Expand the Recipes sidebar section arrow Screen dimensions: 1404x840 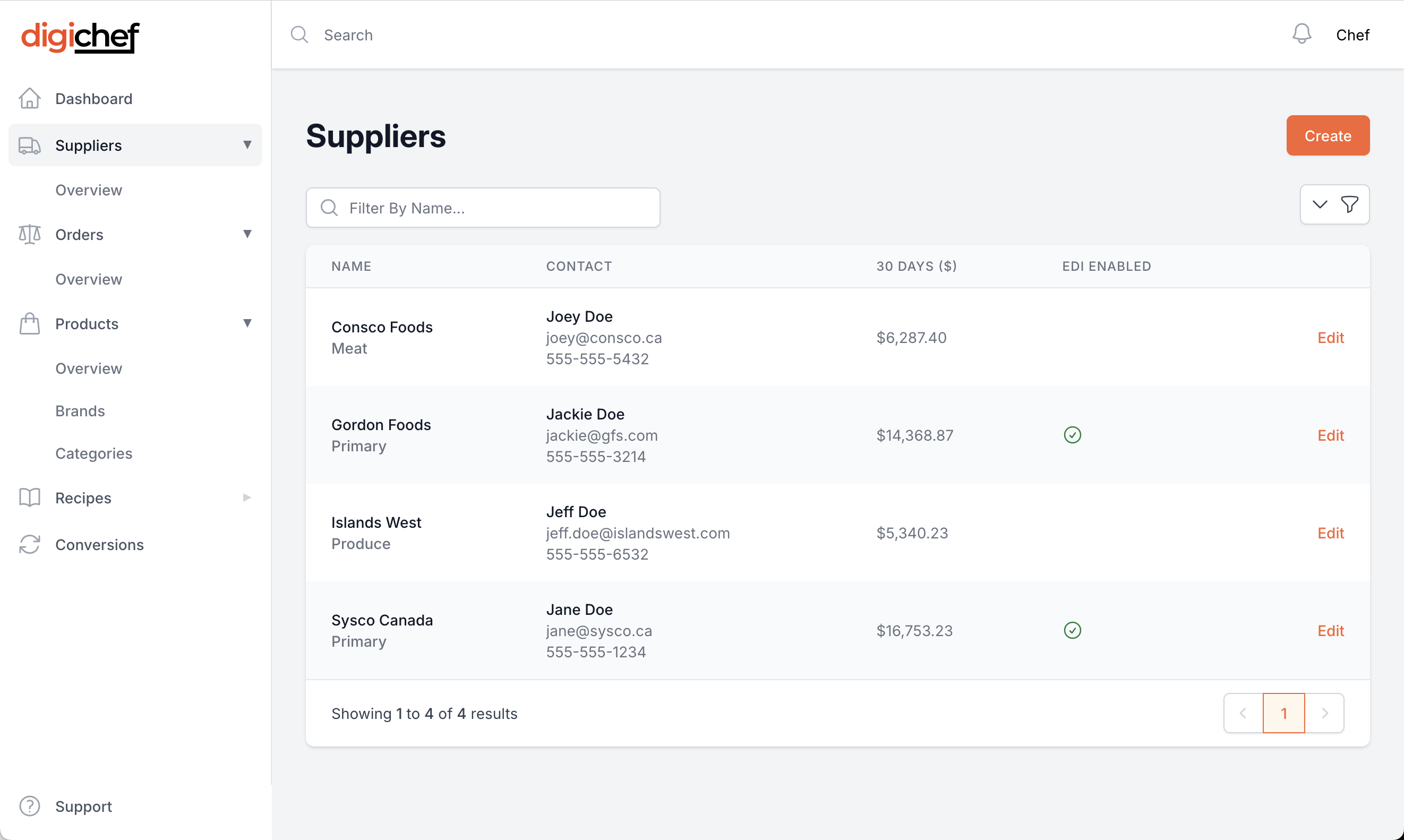(x=247, y=498)
